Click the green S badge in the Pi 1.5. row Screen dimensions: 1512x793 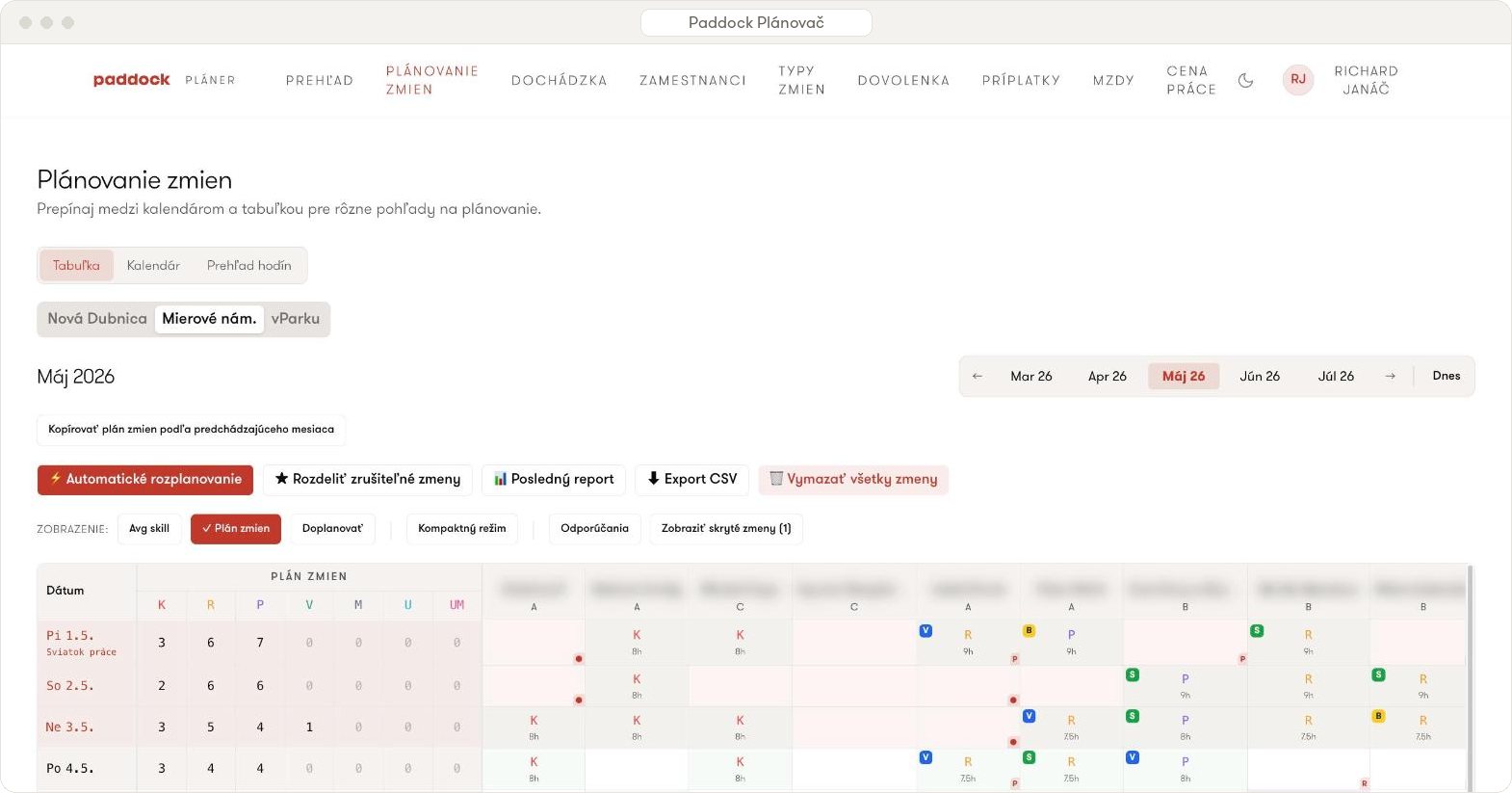(1257, 631)
